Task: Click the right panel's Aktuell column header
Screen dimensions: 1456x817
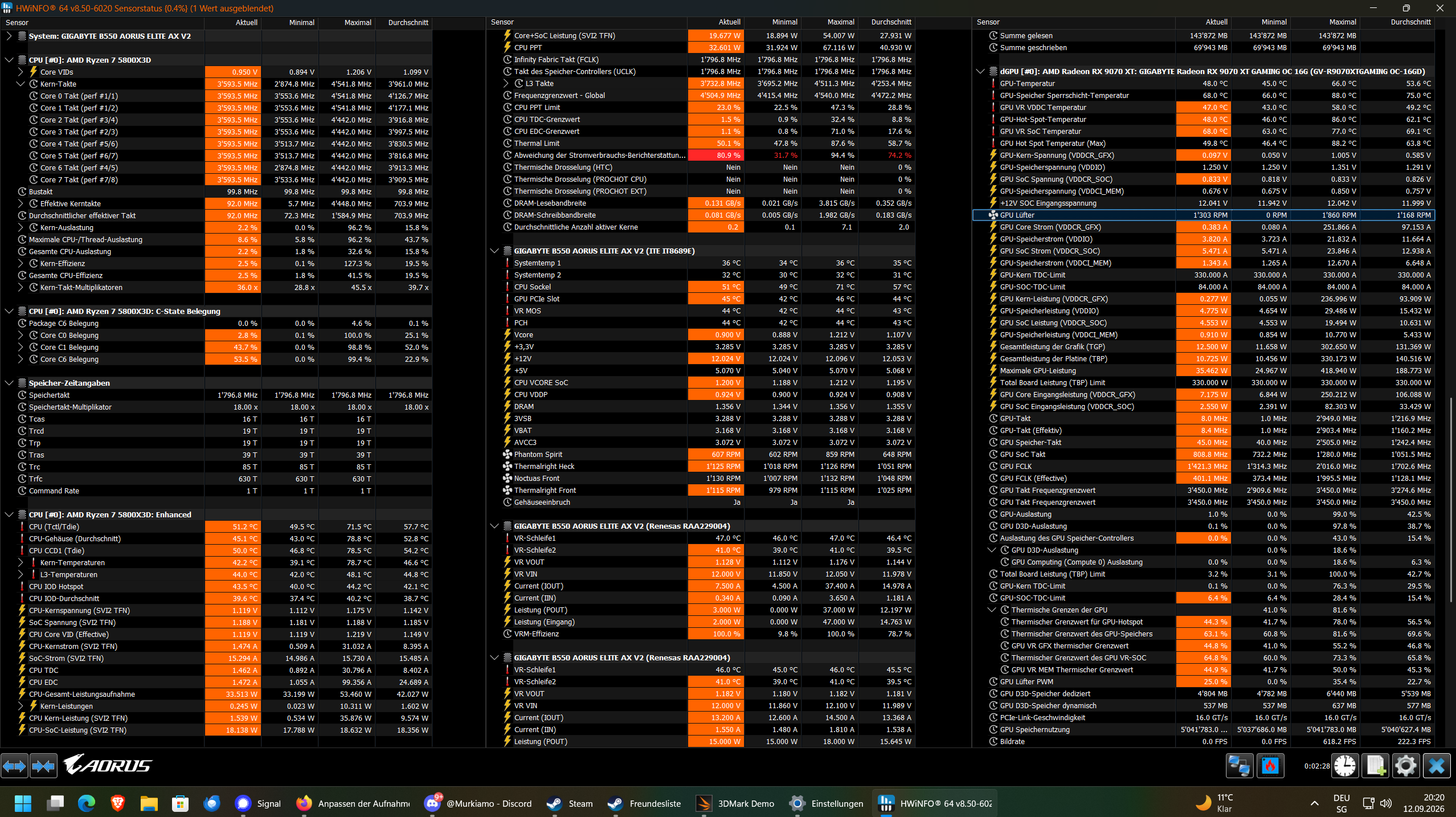Action: tap(1203, 22)
